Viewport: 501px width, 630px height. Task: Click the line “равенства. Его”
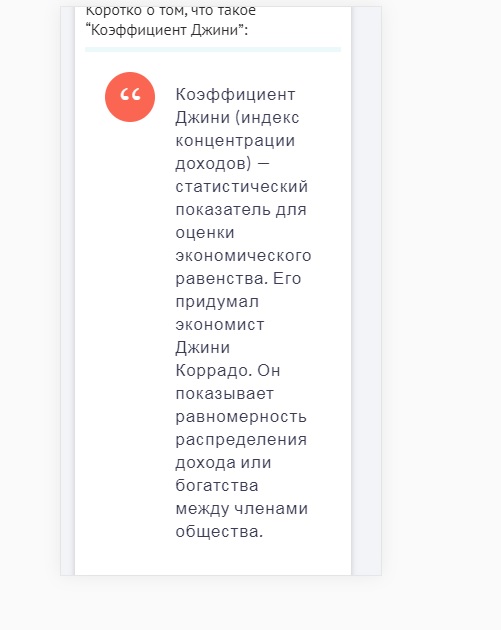[x=238, y=278]
